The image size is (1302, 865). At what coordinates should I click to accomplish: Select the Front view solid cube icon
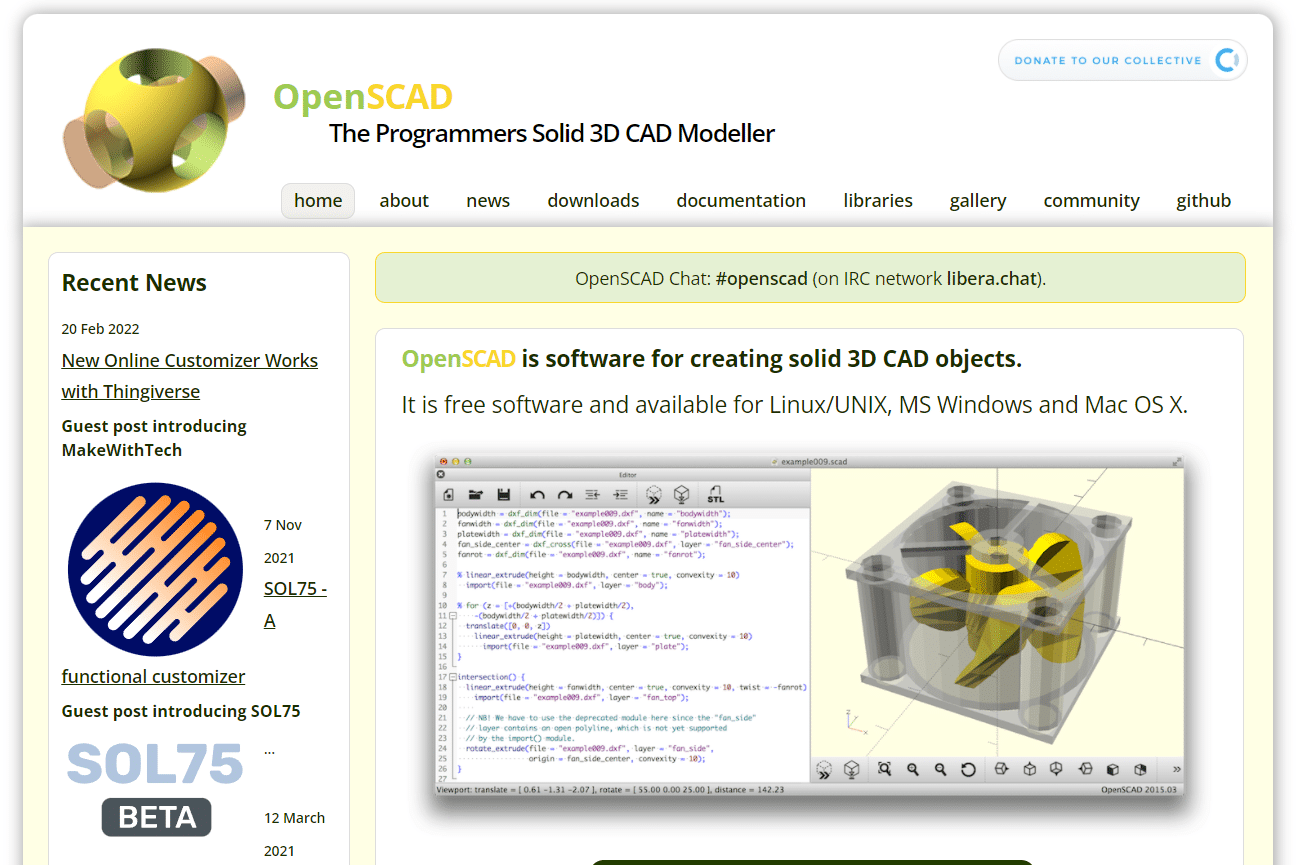point(1112,769)
